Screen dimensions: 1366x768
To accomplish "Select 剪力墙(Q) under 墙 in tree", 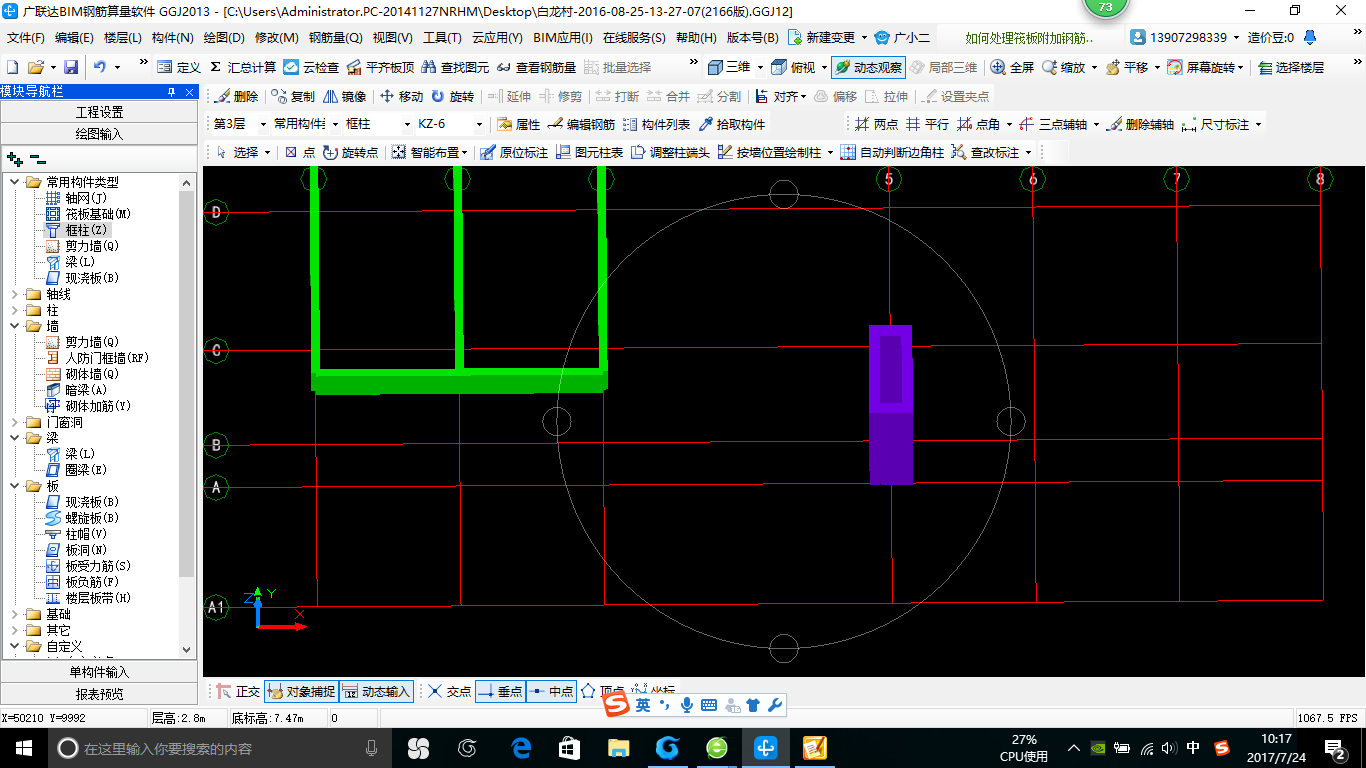I will click(x=92, y=342).
